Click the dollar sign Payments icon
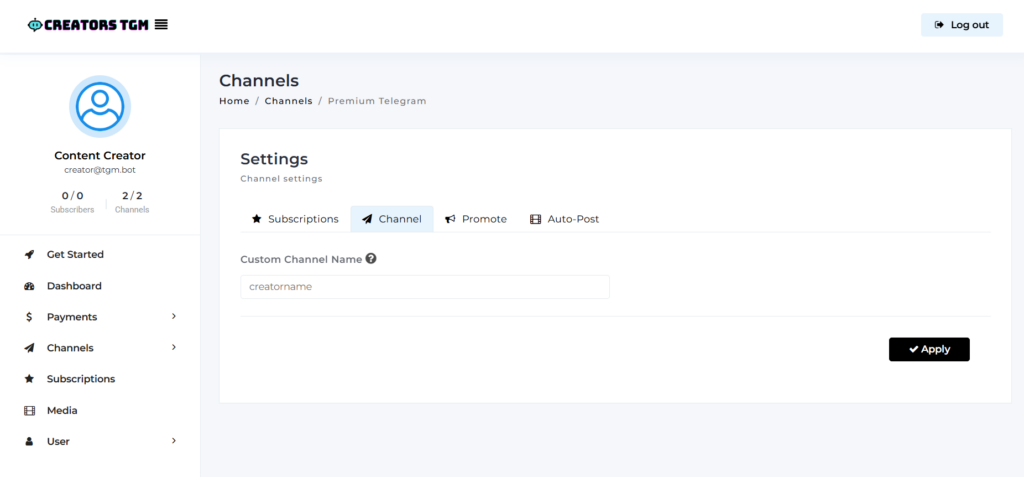The image size is (1024, 477). pos(29,317)
